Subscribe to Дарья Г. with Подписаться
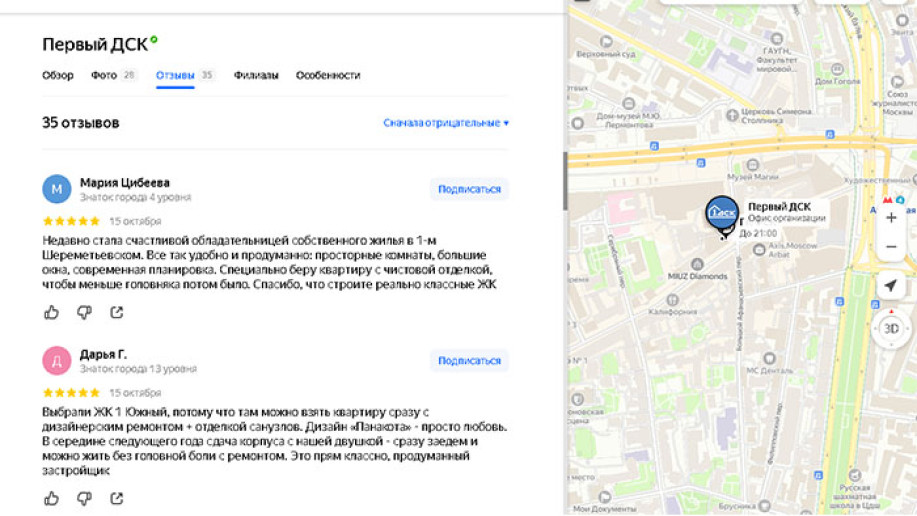The height and width of the screenshot is (516, 917). click(x=470, y=360)
